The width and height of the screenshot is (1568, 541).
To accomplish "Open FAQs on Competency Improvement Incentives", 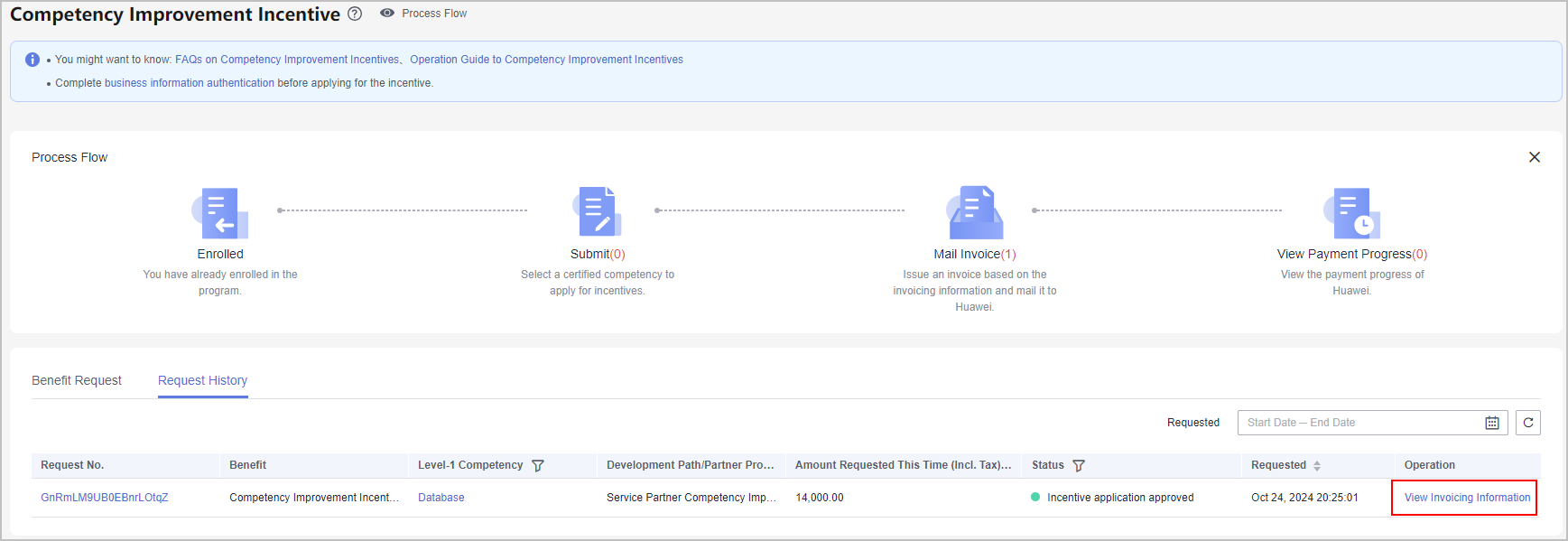I will 286,60.
